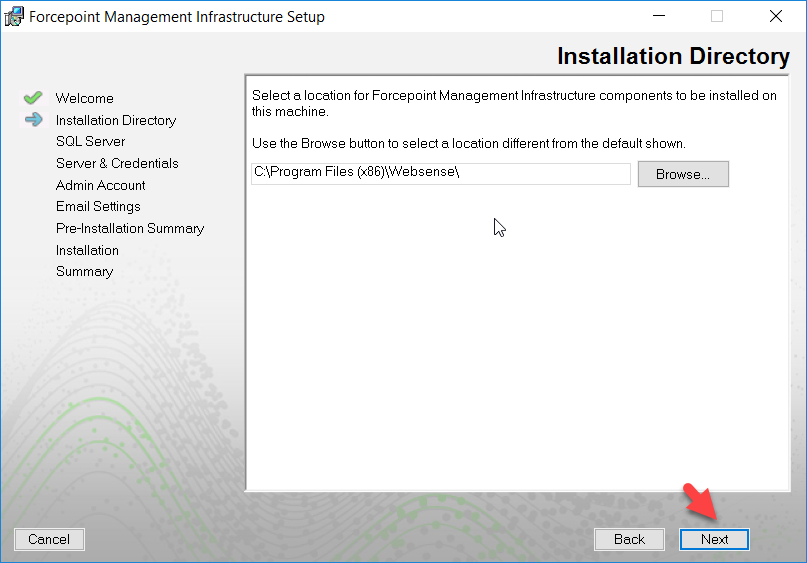
Task: Click the Next button
Action: [714, 539]
